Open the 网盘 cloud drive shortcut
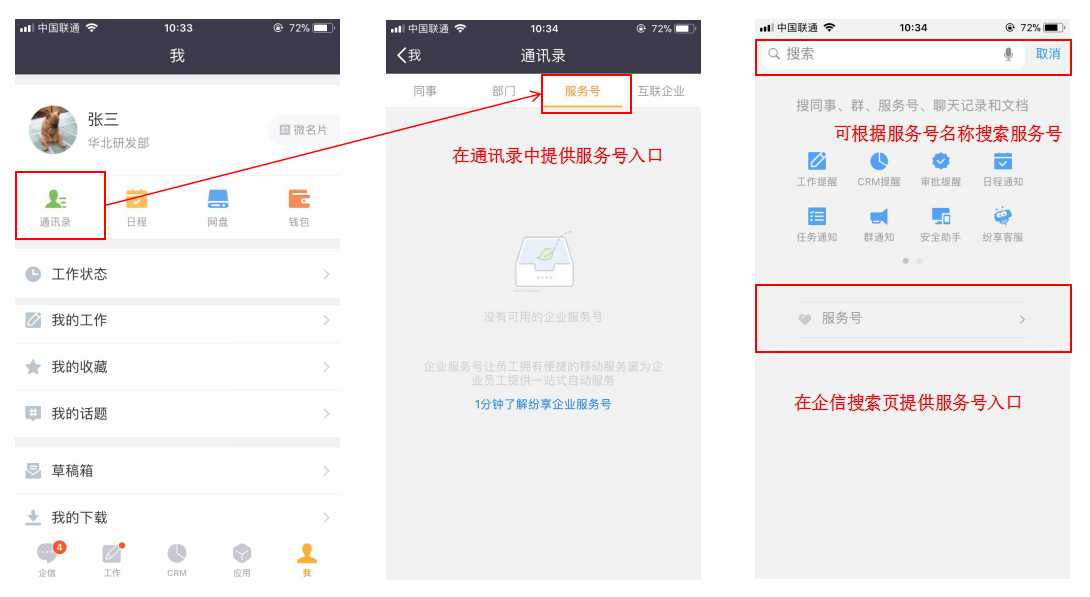 pos(218,207)
